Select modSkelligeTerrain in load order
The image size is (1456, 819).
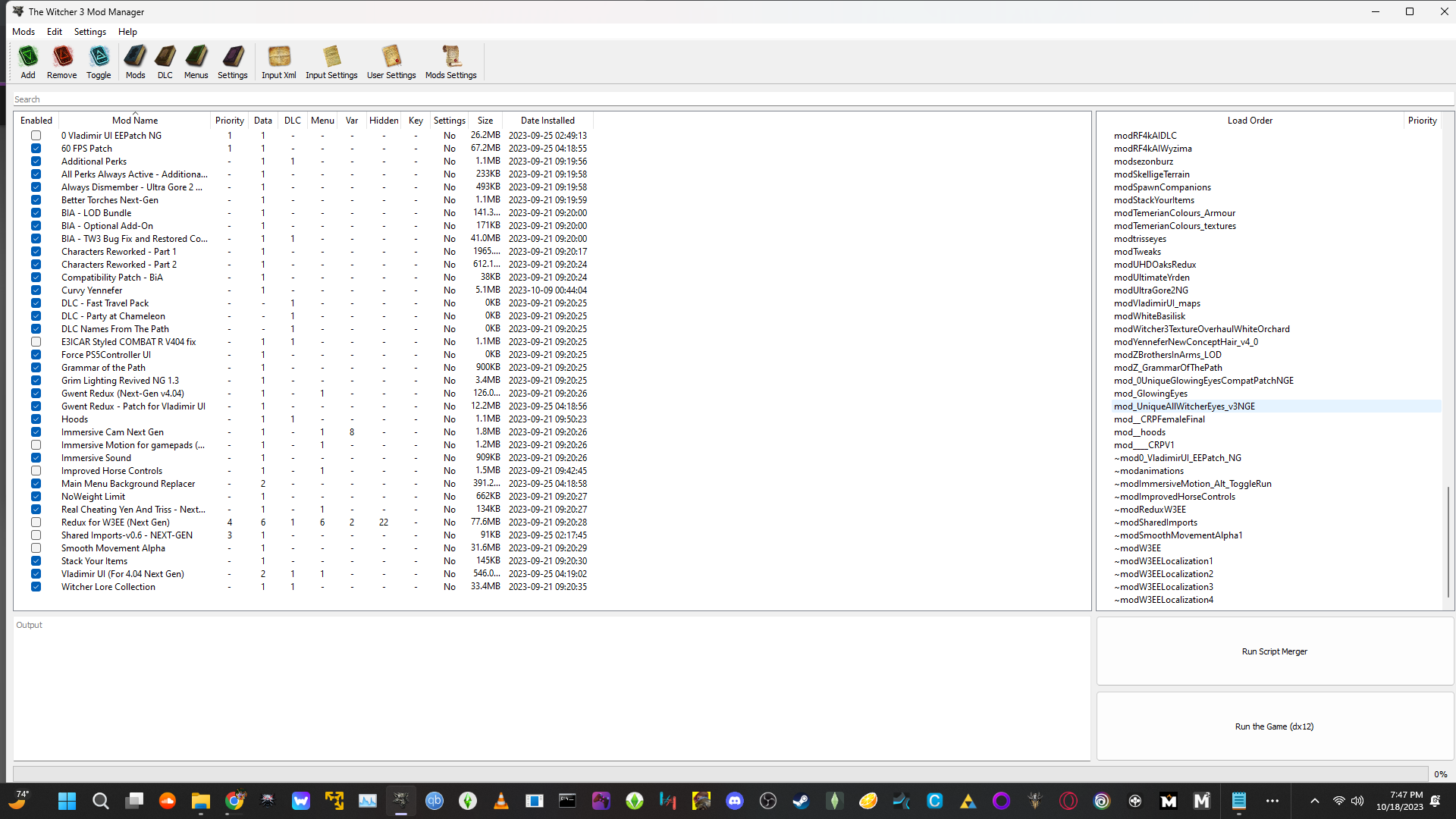(x=1151, y=174)
